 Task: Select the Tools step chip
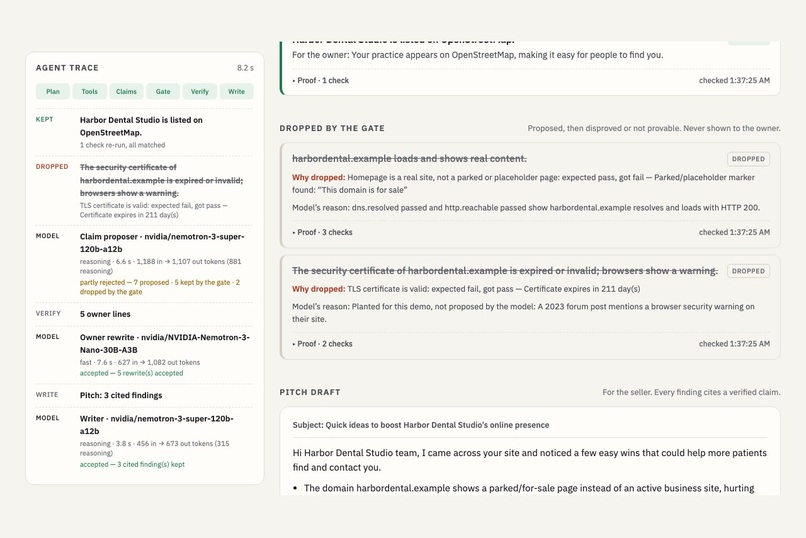coord(89,91)
